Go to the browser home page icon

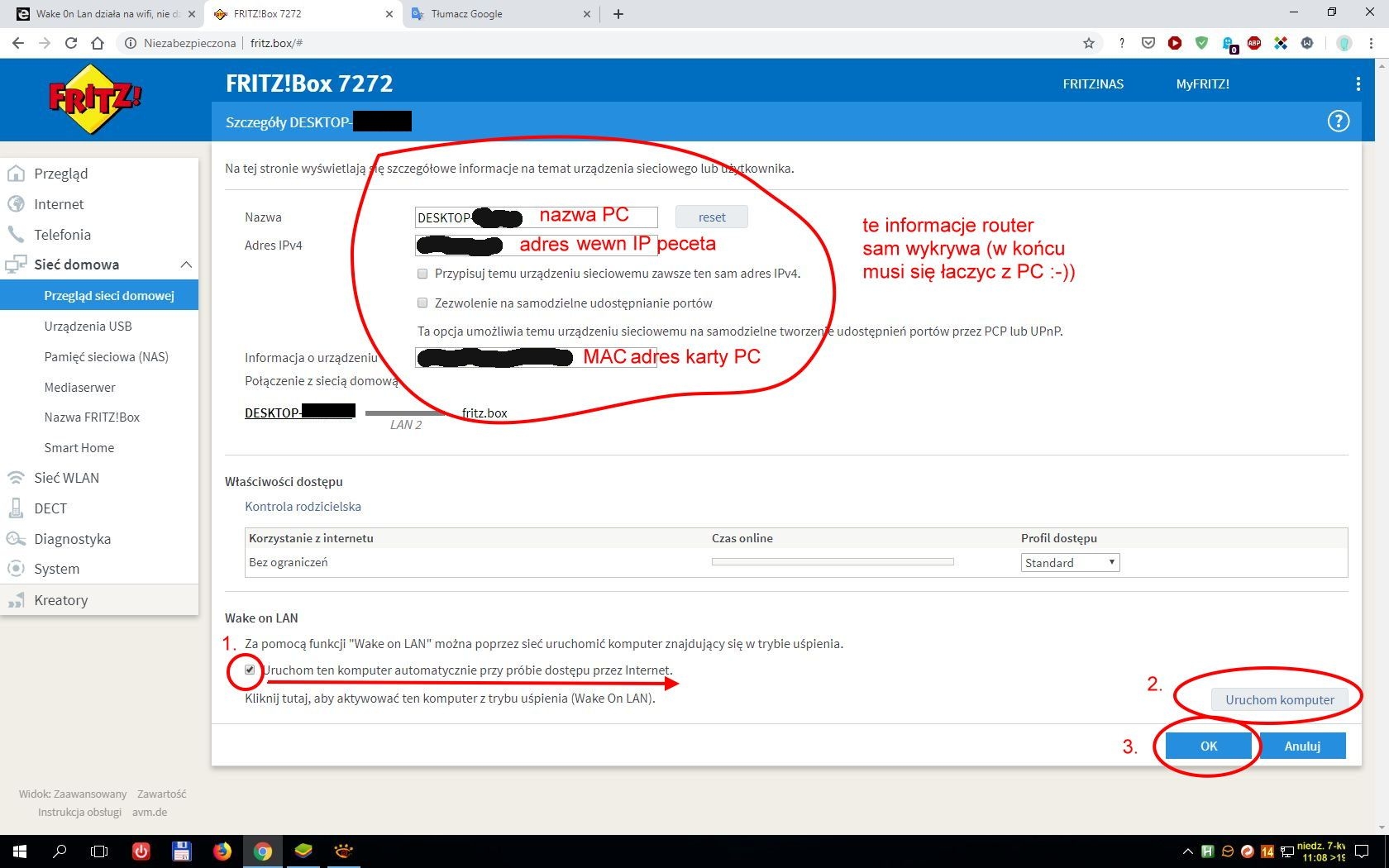(x=98, y=43)
